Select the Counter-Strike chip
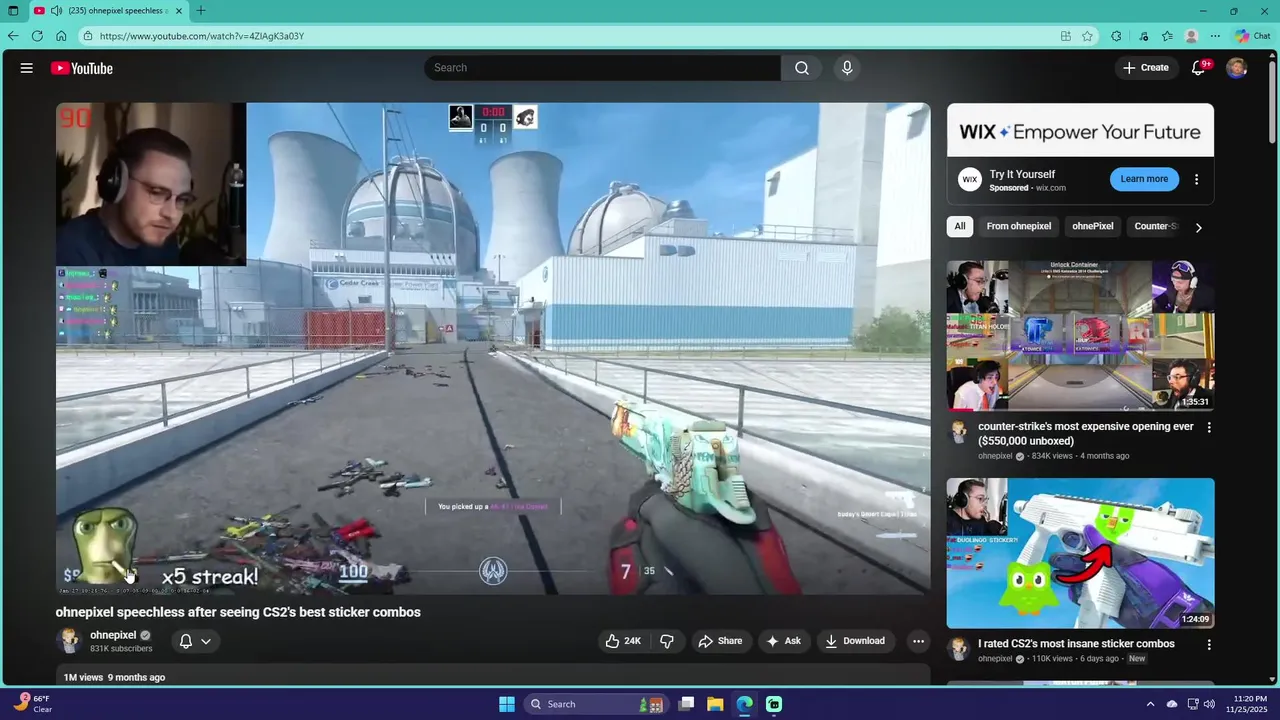The image size is (1280, 720). 1156,226
